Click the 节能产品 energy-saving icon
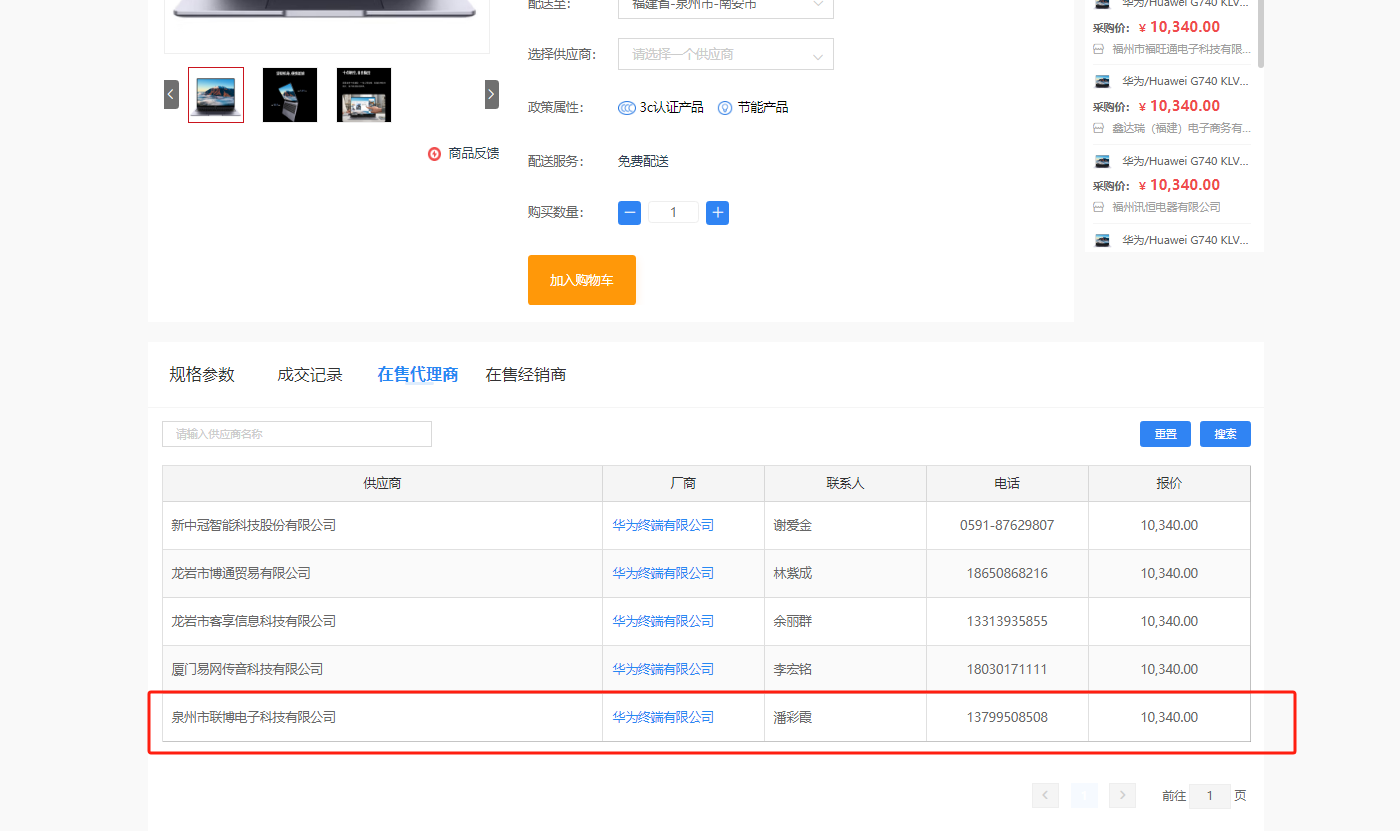The width and height of the screenshot is (1400, 831). 725,108
